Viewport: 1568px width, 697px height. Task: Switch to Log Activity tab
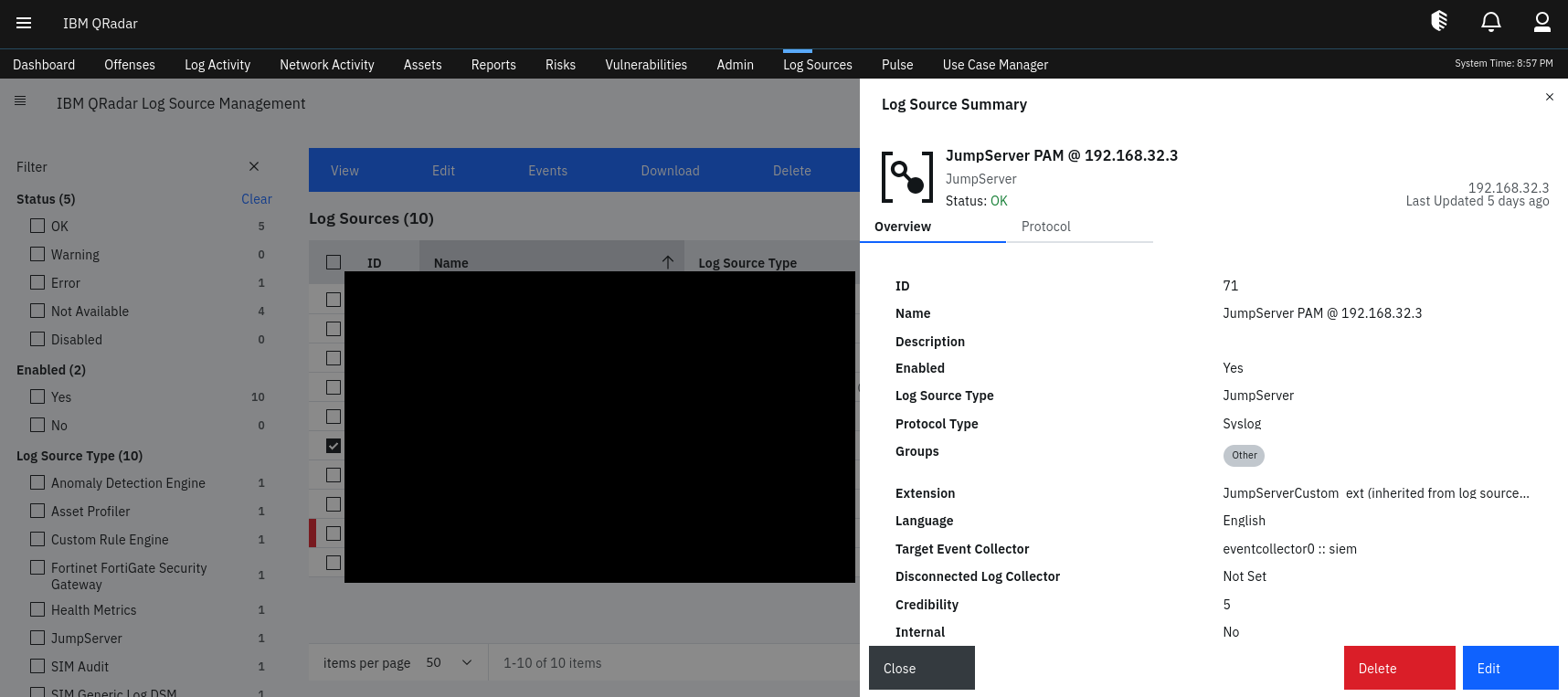pos(217,65)
